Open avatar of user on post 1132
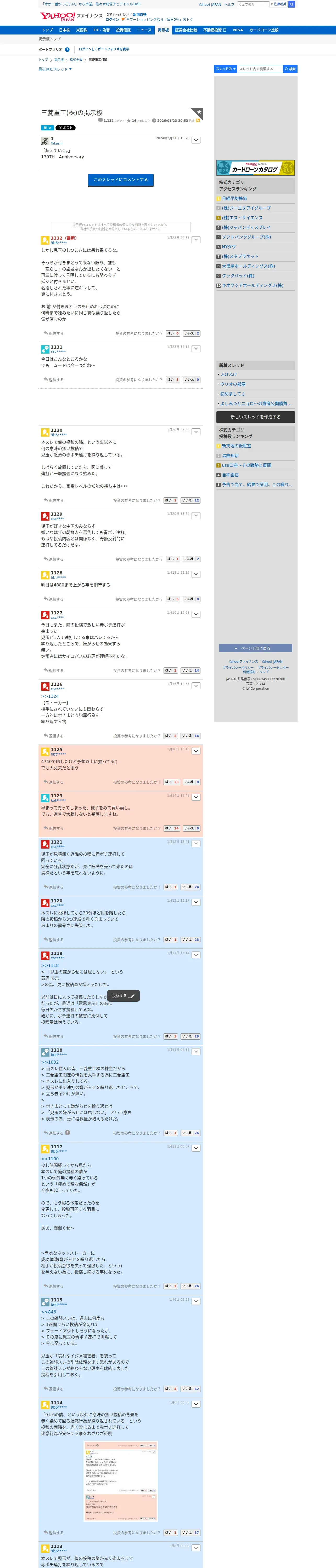This screenshot has height=1568, width=336. [x=45, y=240]
